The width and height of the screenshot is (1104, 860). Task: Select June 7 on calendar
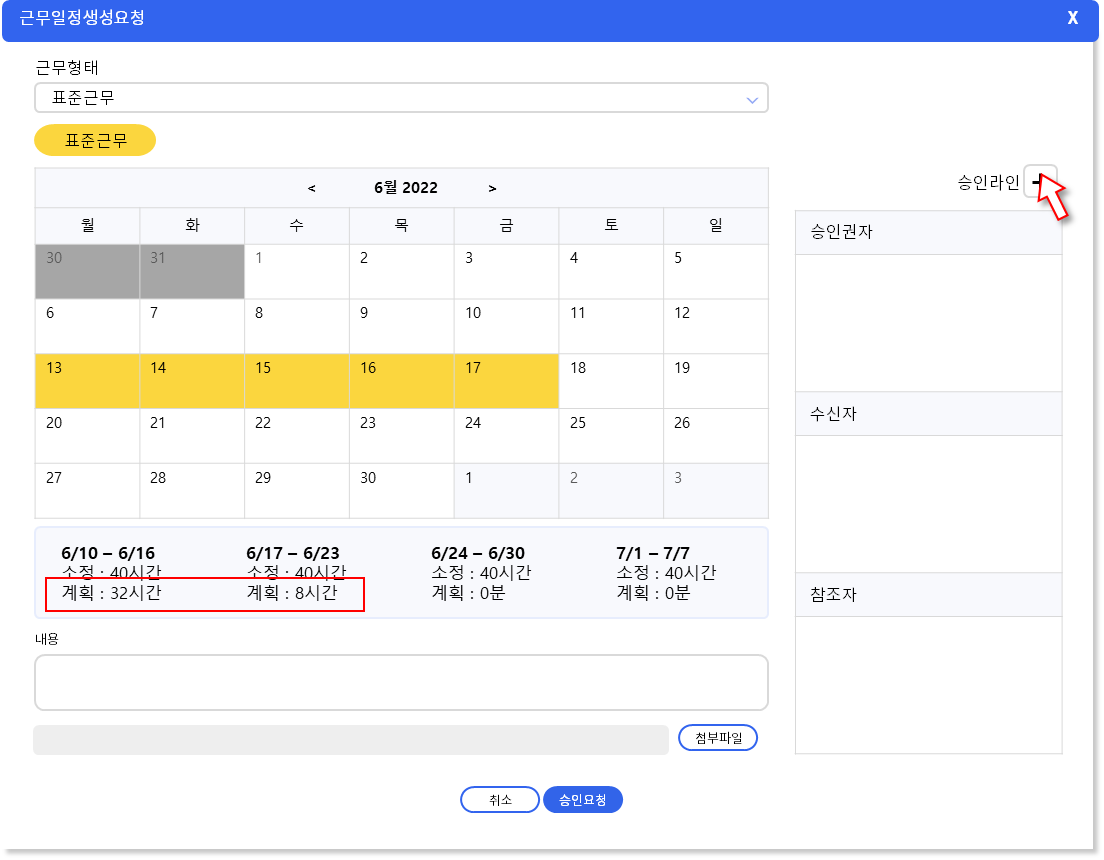click(192, 326)
